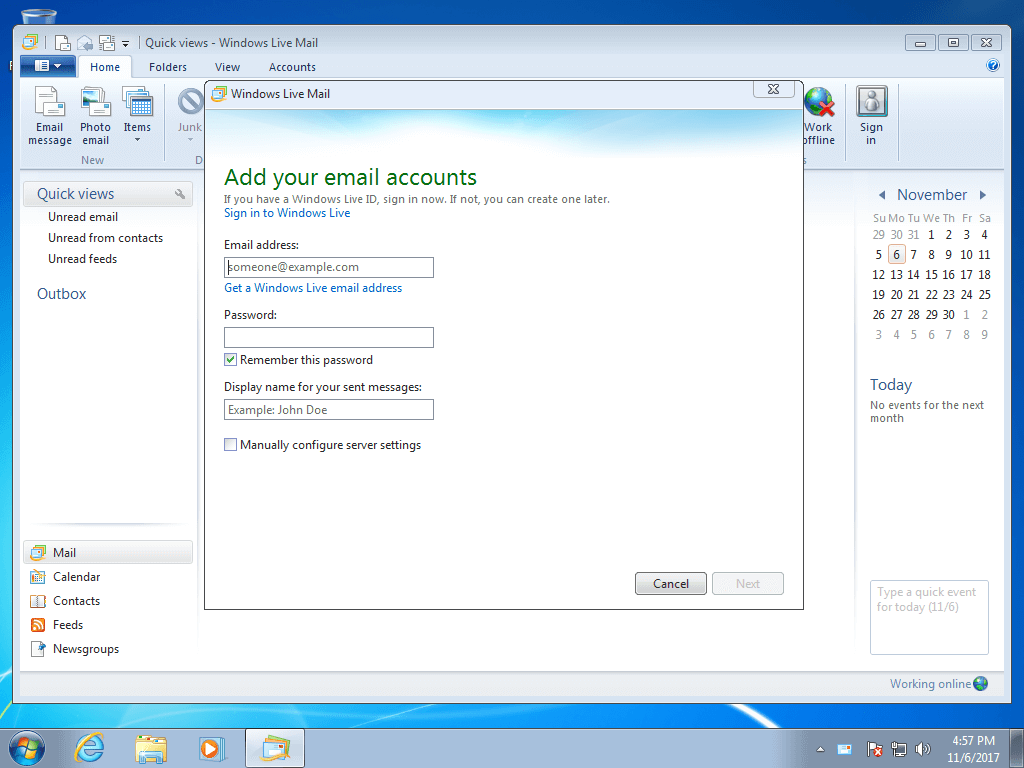Click the quick access Reply icon

pos(85,43)
